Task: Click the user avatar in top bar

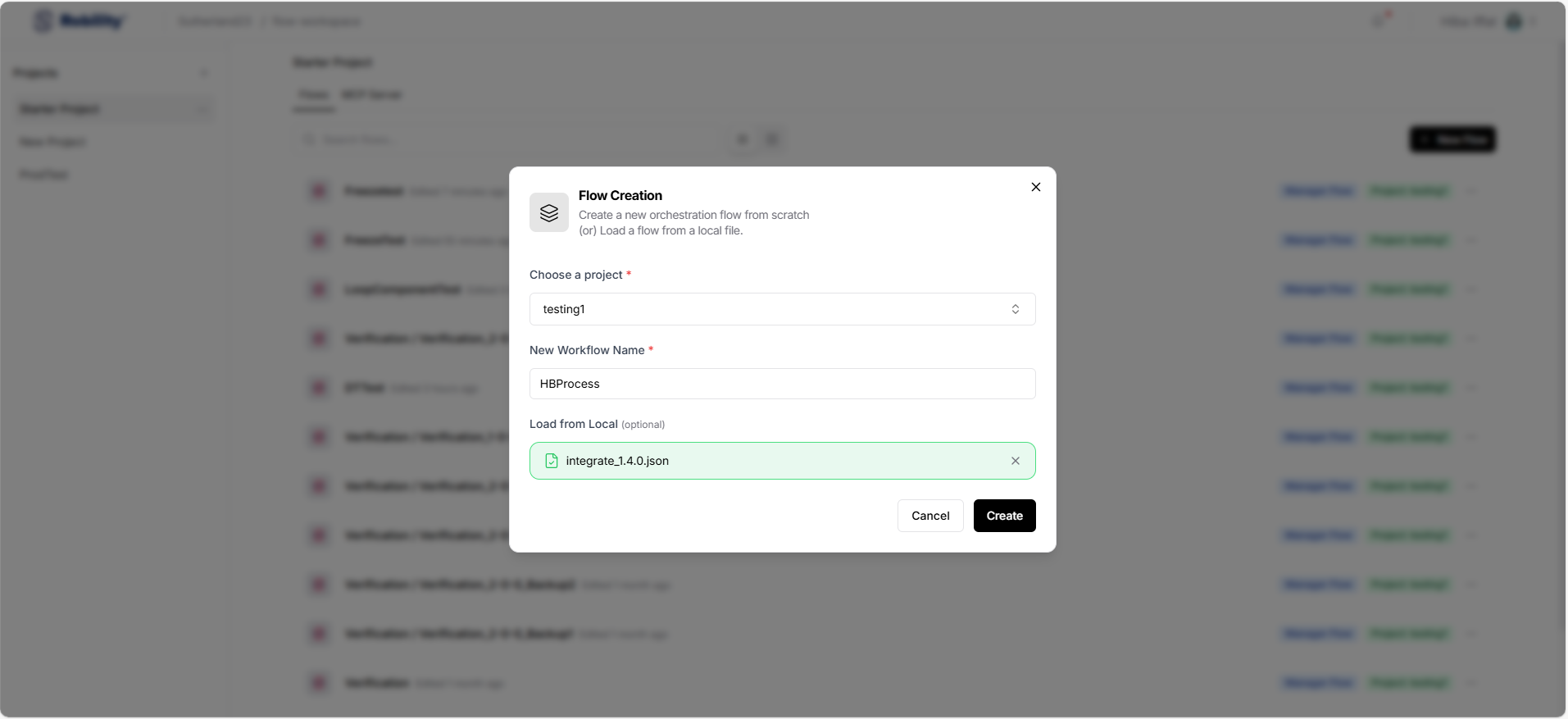Action: [x=1513, y=22]
